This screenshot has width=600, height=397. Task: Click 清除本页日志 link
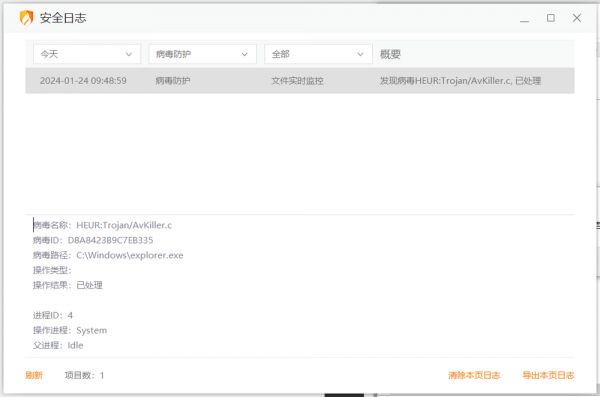pyautogui.click(x=474, y=375)
